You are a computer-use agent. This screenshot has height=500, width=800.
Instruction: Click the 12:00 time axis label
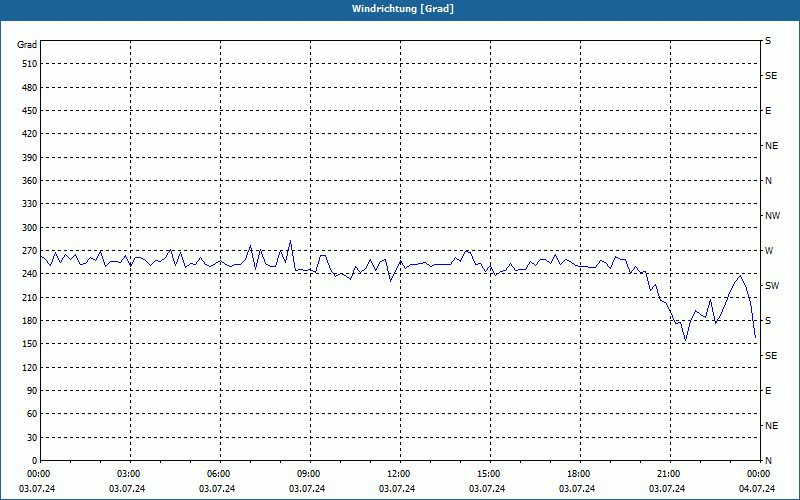tap(399, 474)
